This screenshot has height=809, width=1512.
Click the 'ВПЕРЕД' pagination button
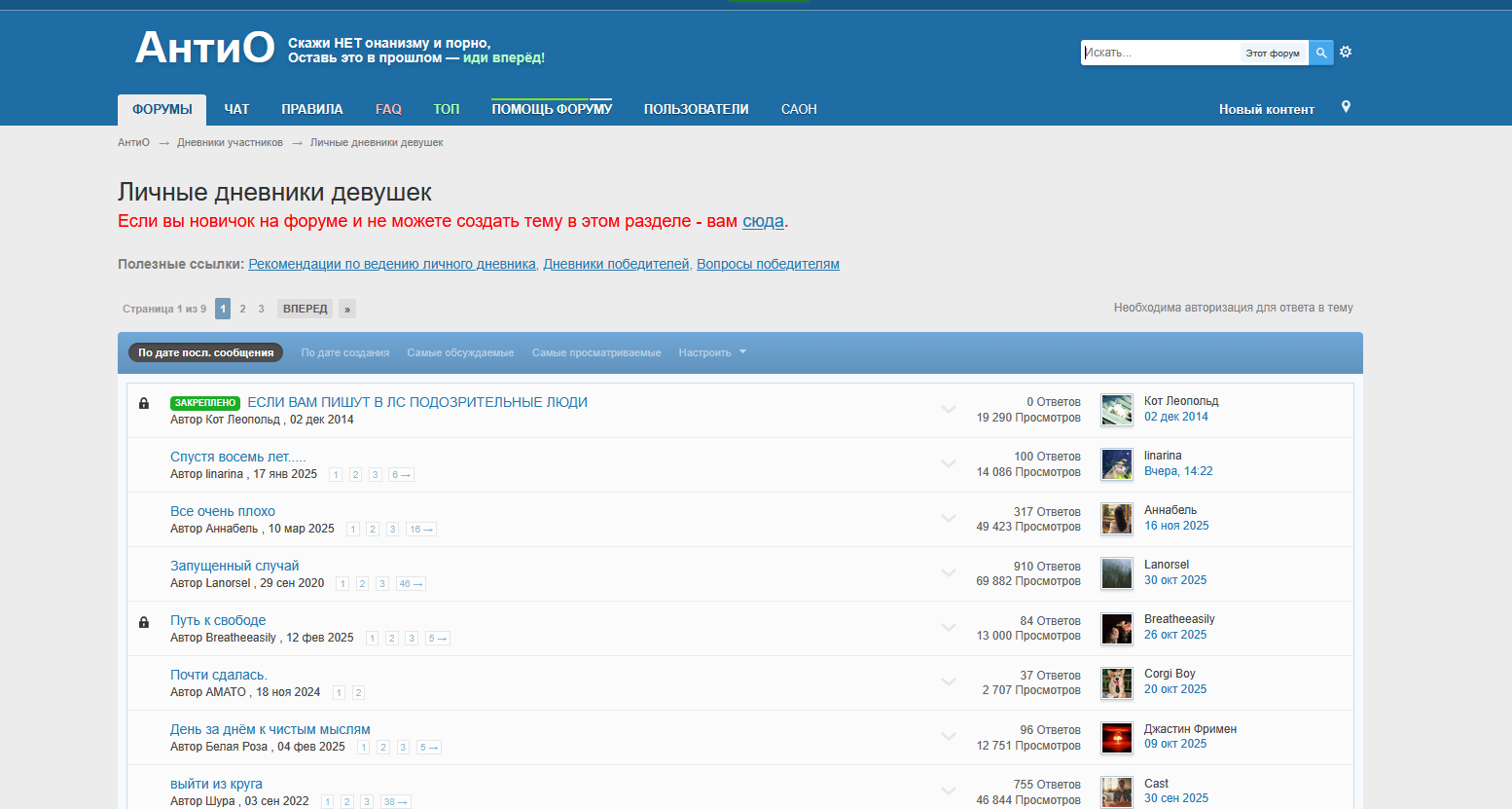tap(305, 309)
